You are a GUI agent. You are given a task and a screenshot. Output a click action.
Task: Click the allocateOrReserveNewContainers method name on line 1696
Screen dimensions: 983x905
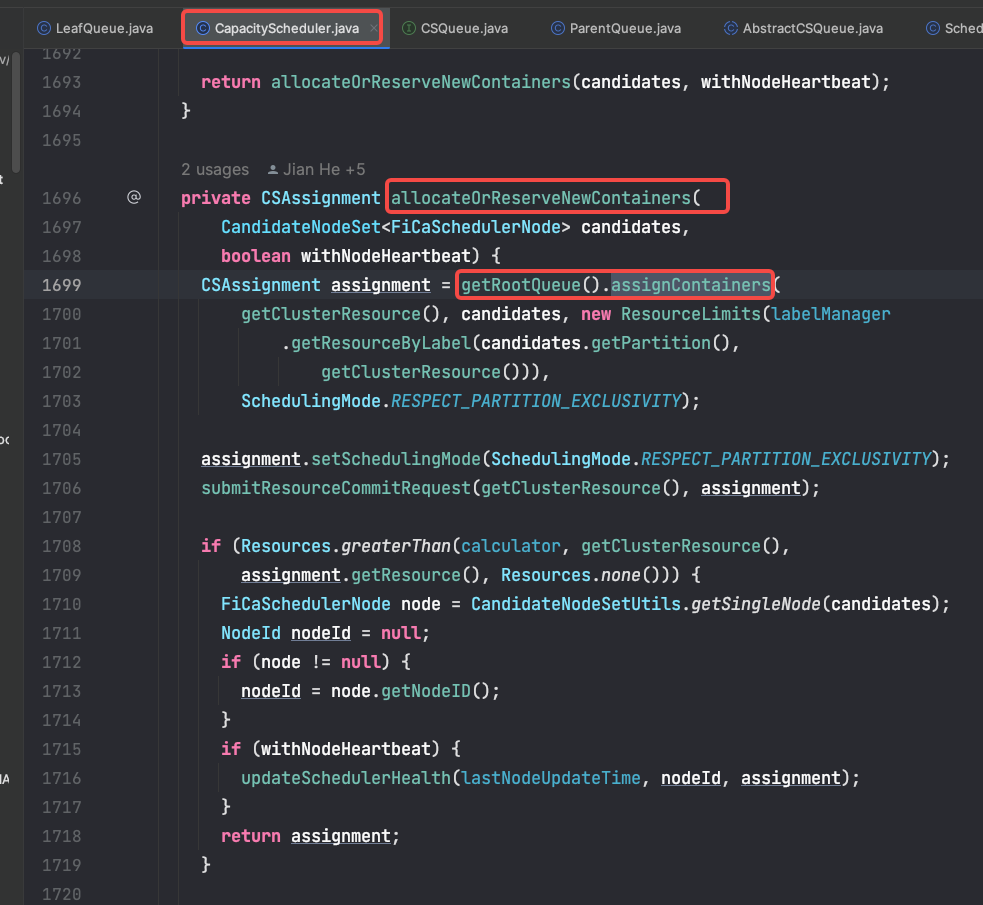tap(540, 198)
